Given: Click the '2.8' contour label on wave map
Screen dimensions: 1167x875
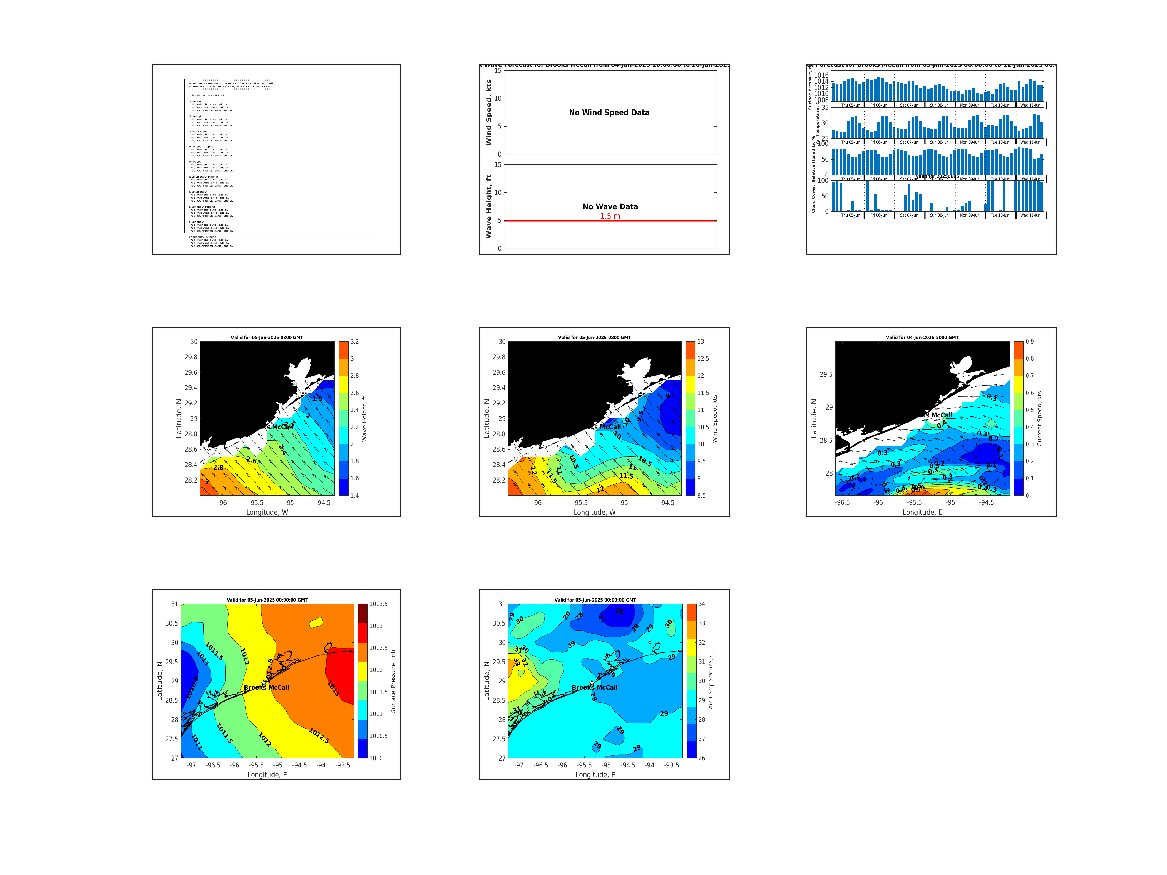Looking at the screenshot, I should (x=218, y=467).
